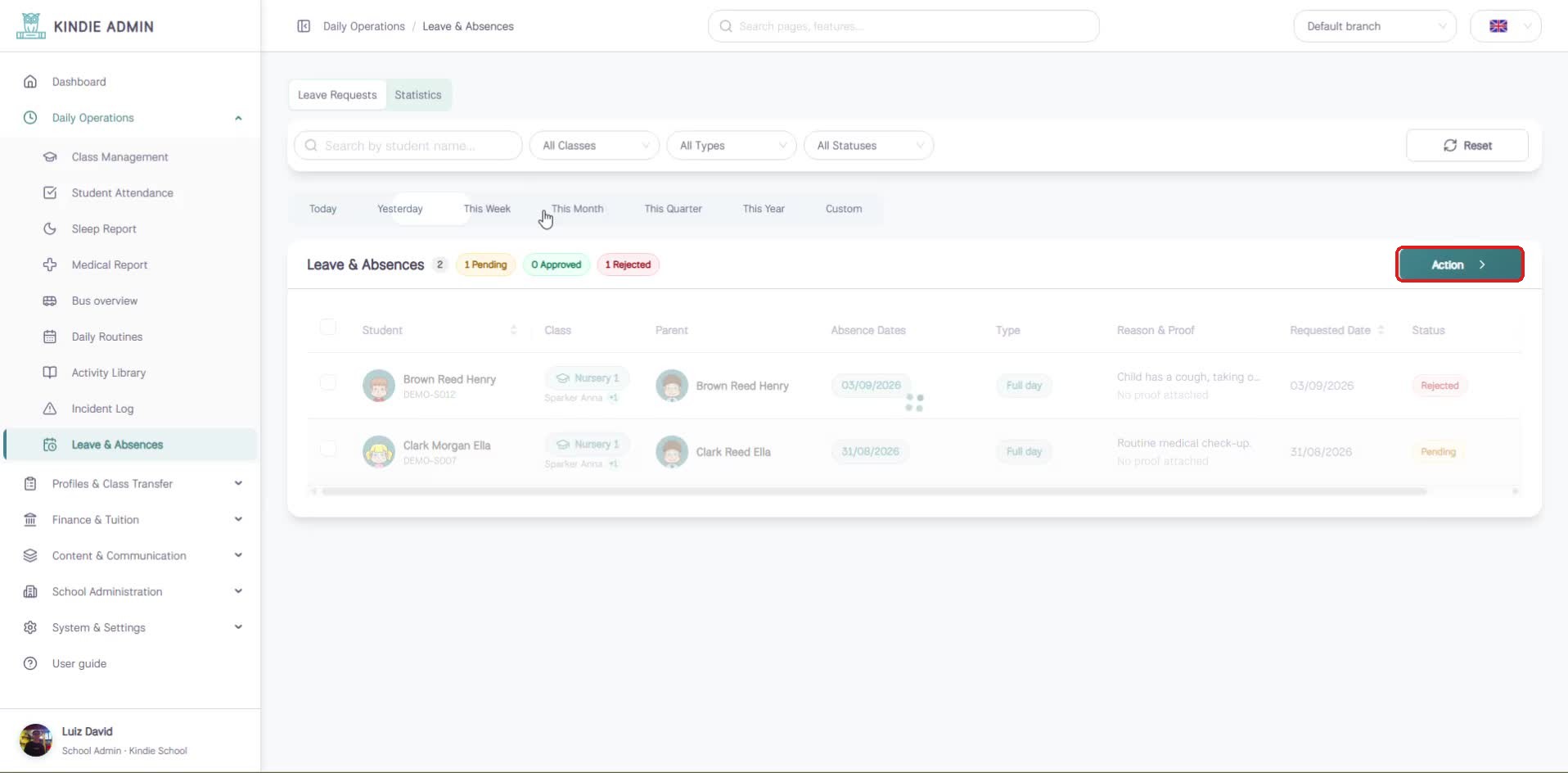Viewport: 1568px width, 773px height.
Task: Switch to the Statistics tab
Action: click(x=418, y=95)
